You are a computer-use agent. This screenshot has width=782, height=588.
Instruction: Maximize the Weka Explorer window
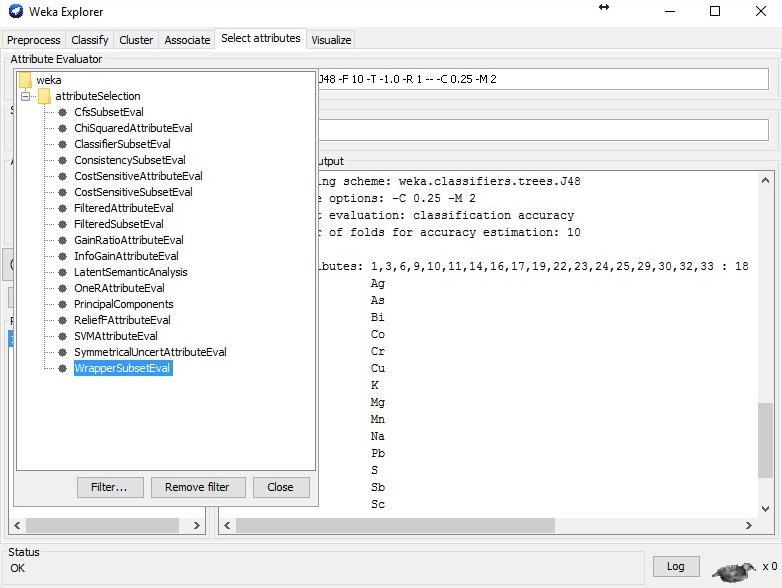click(715, 11)
